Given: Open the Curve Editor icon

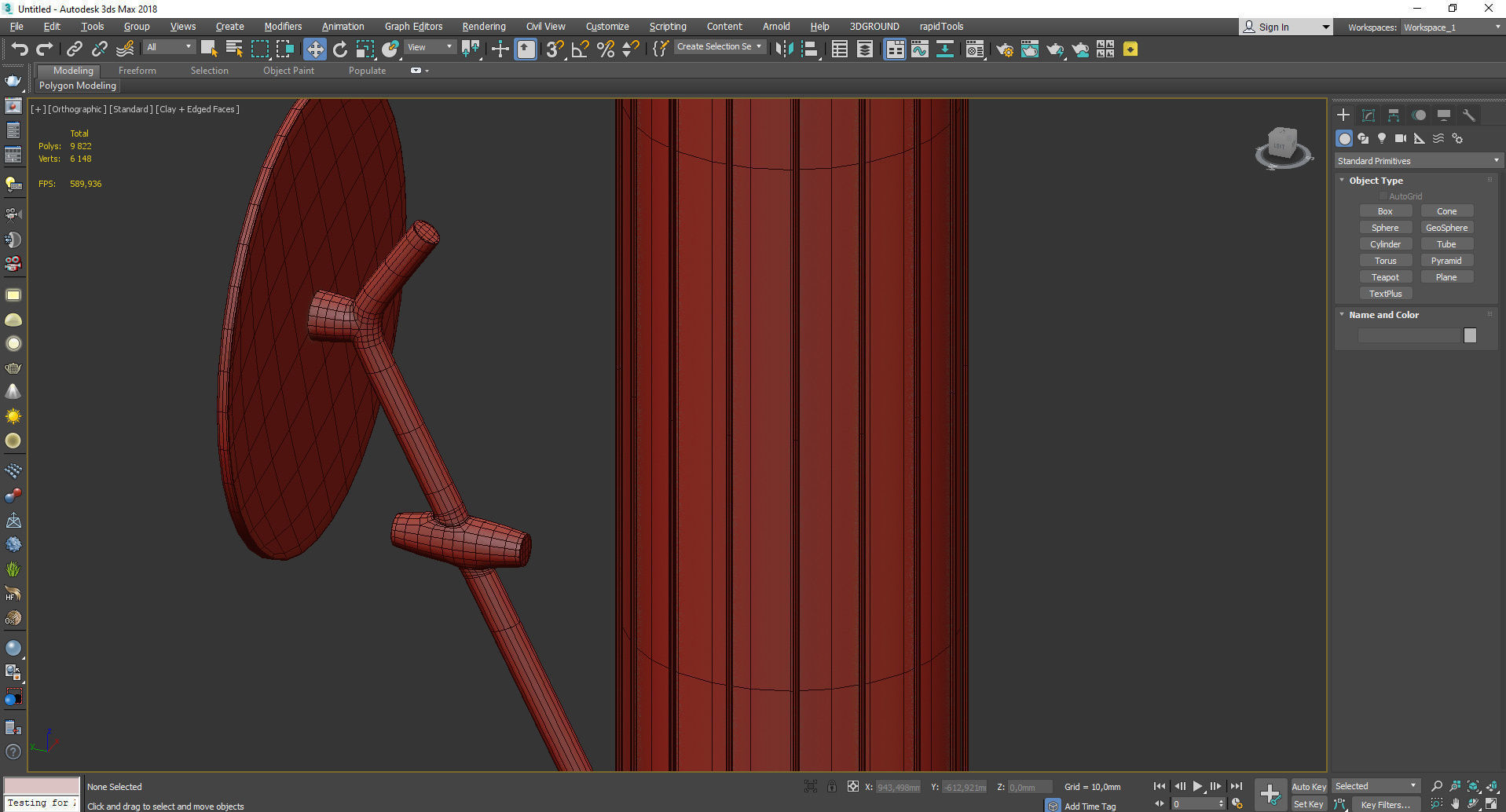Looking at the screenshot, I should pyautogui.click(x=919, y=49).
